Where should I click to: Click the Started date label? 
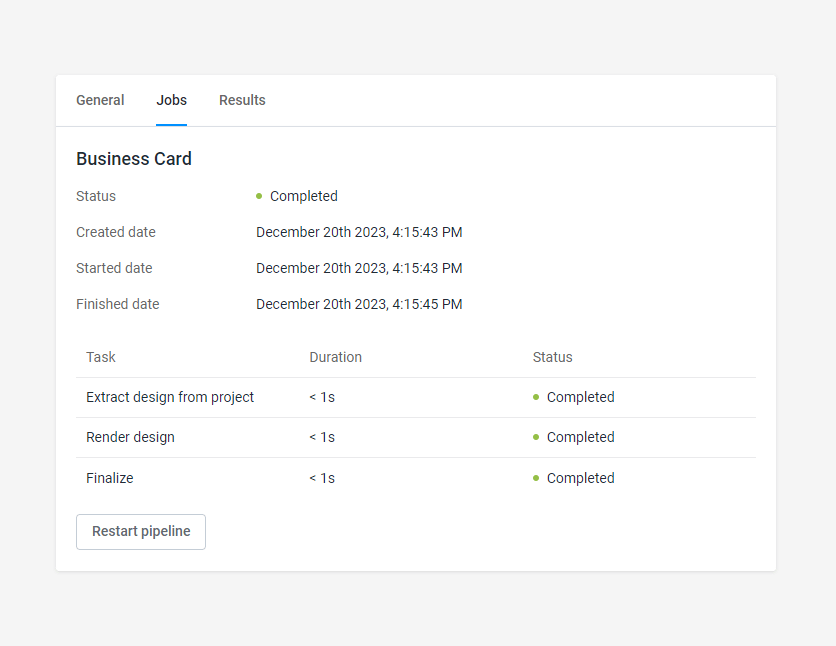114,268
